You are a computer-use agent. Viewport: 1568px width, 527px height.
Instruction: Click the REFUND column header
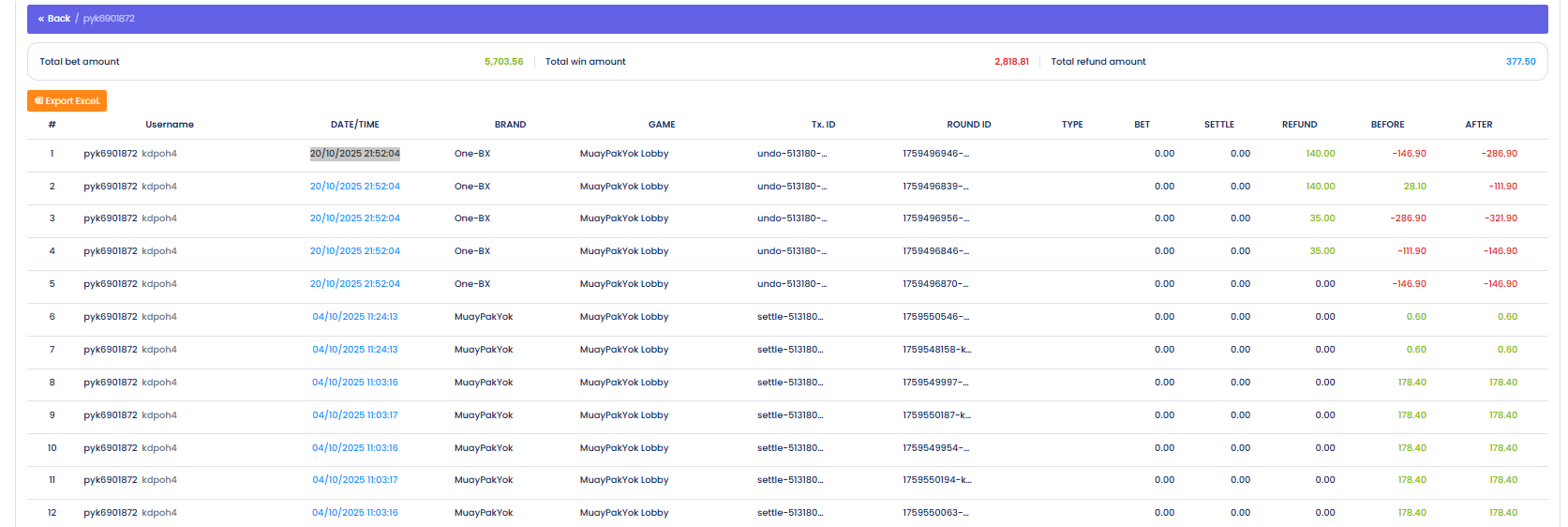click(x=1299, y=125)
